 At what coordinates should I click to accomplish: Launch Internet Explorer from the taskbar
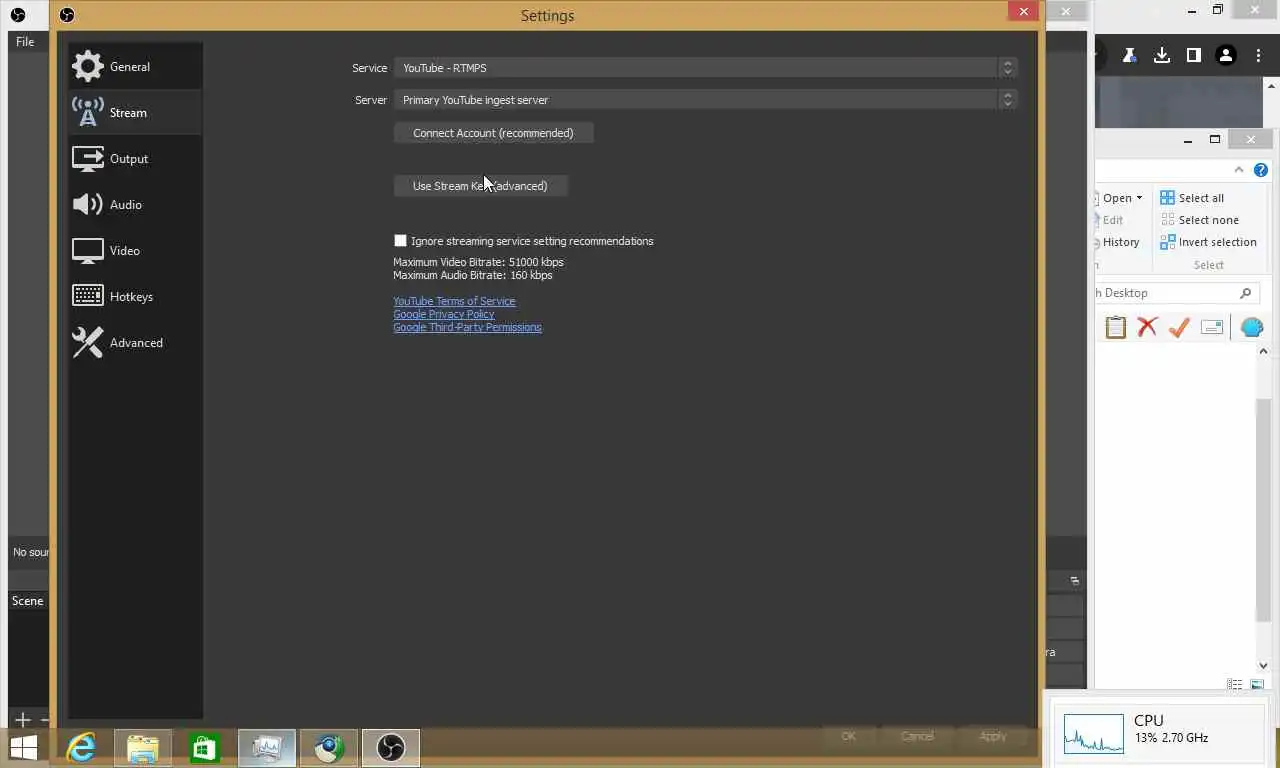(81, 747)
